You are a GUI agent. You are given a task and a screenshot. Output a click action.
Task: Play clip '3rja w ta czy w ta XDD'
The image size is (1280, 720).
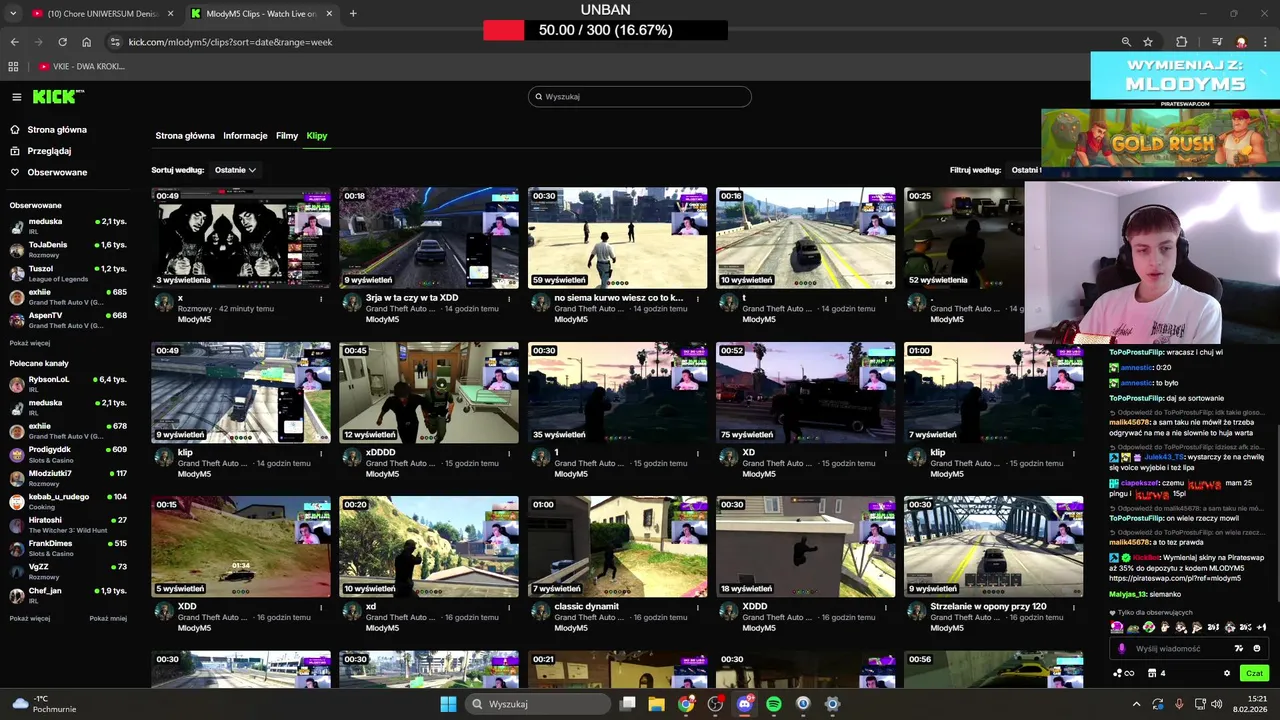429,238
